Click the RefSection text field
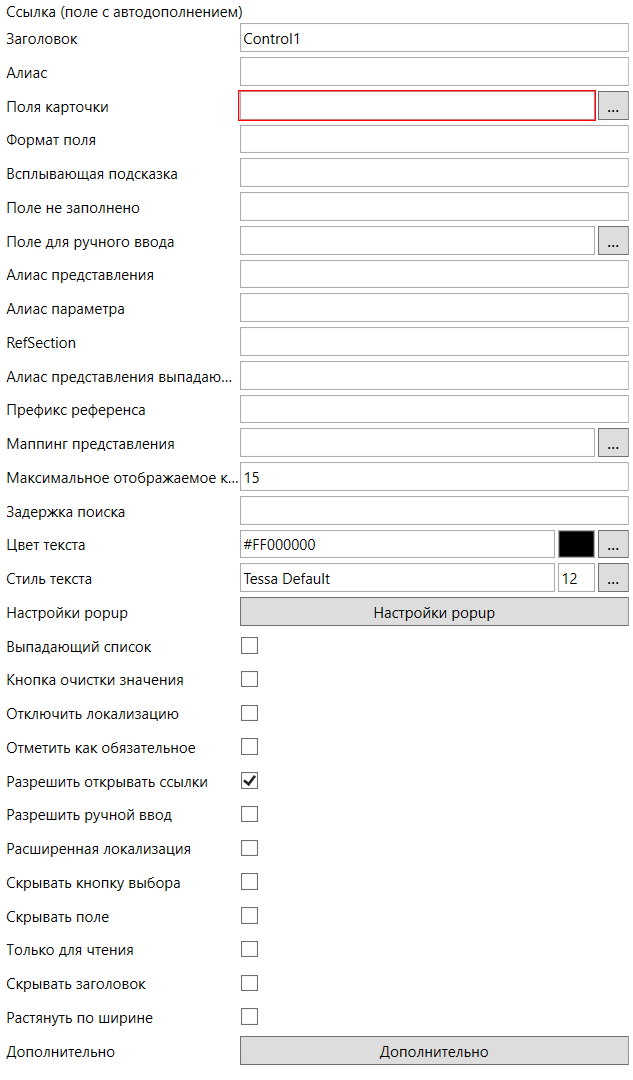 [434, 342]
